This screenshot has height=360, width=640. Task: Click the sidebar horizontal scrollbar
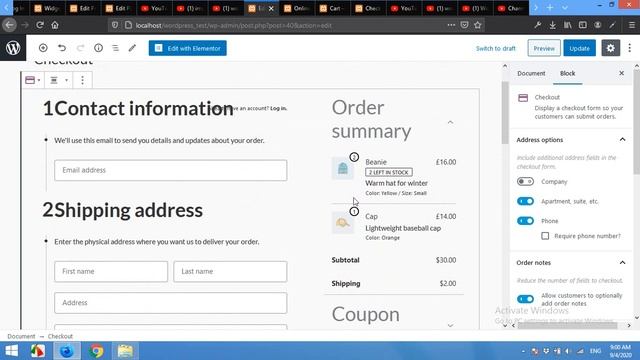(x=567, y=325)
